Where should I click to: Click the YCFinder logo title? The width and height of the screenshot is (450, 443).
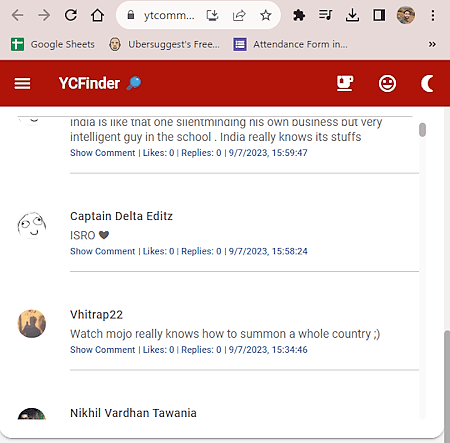(89, 83)
